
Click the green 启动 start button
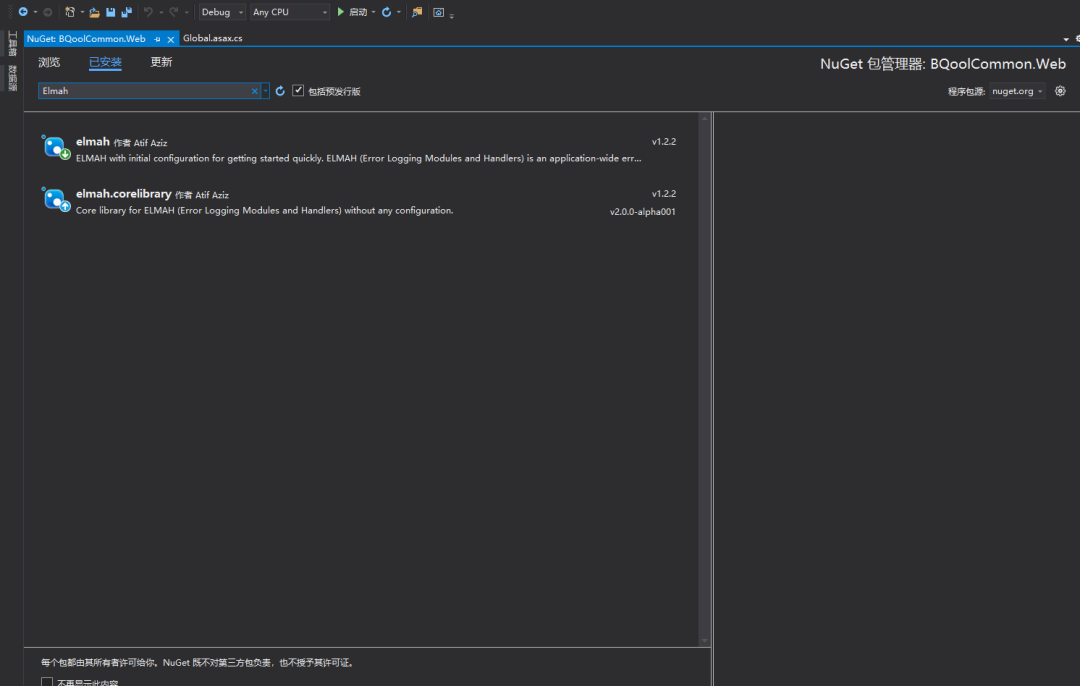click(x=352, y=12)
